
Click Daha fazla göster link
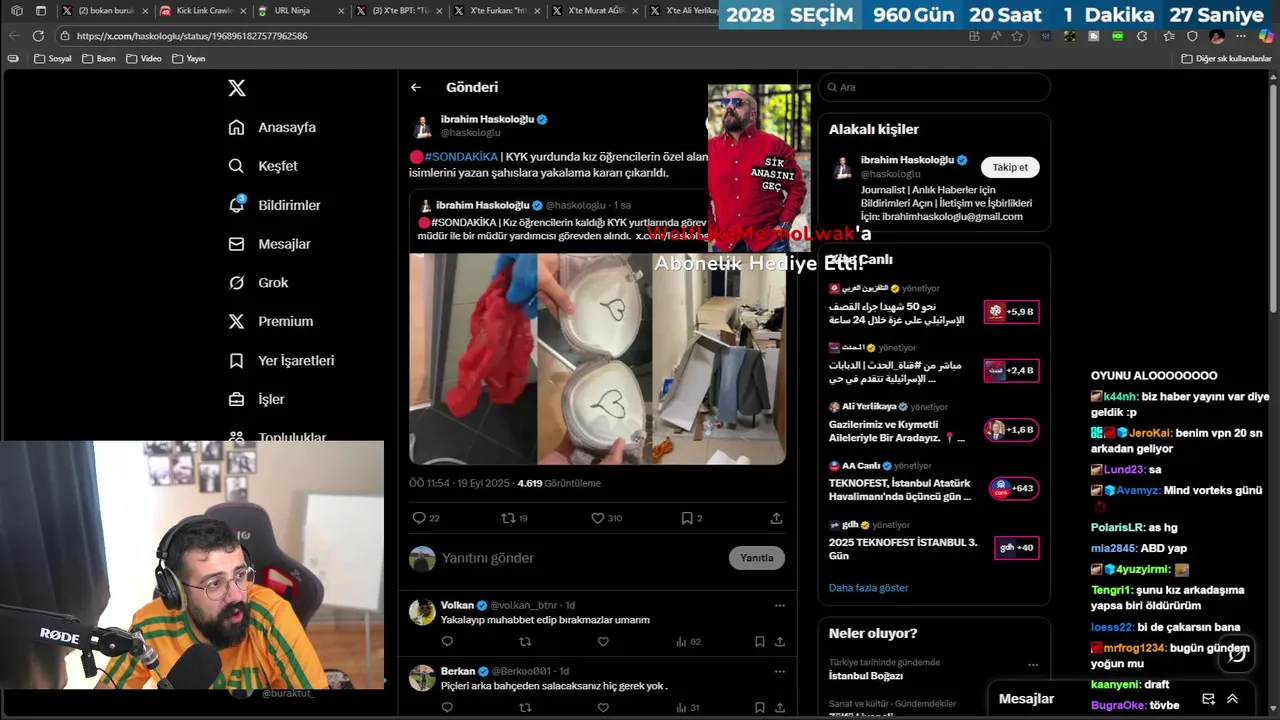point(868,588)
